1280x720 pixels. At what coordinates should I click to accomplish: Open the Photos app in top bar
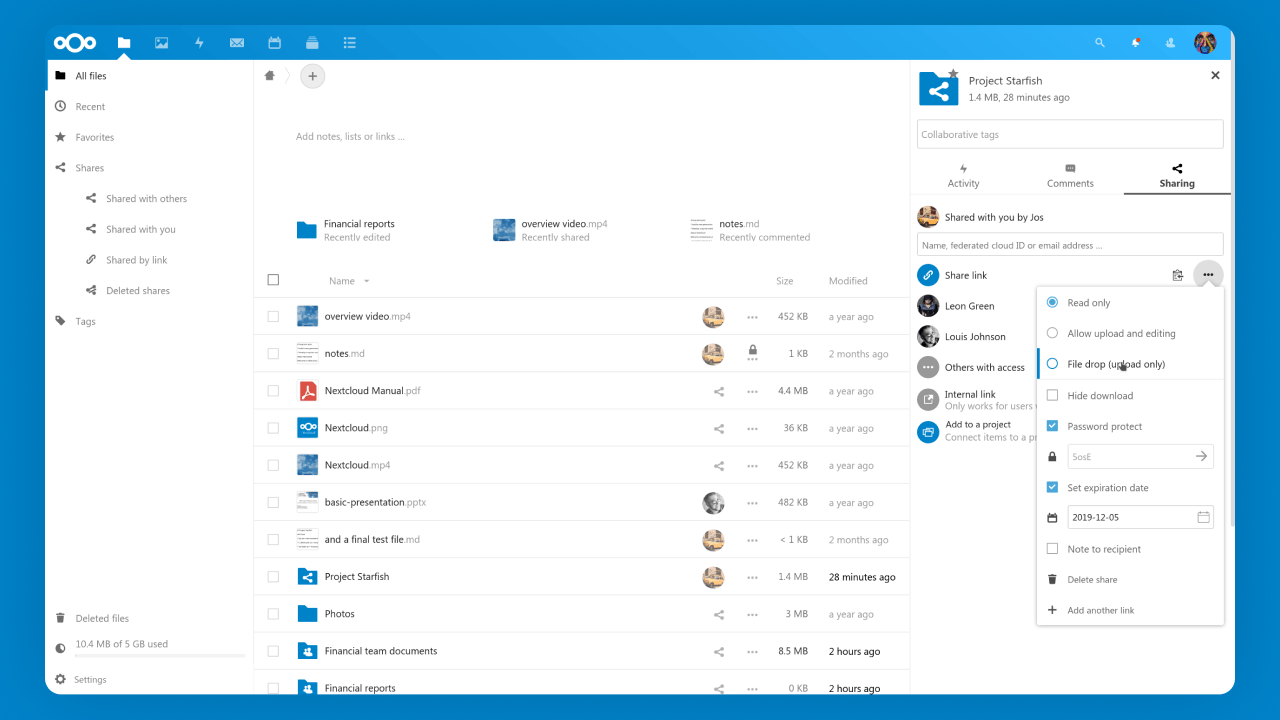[x=161, y=43]
